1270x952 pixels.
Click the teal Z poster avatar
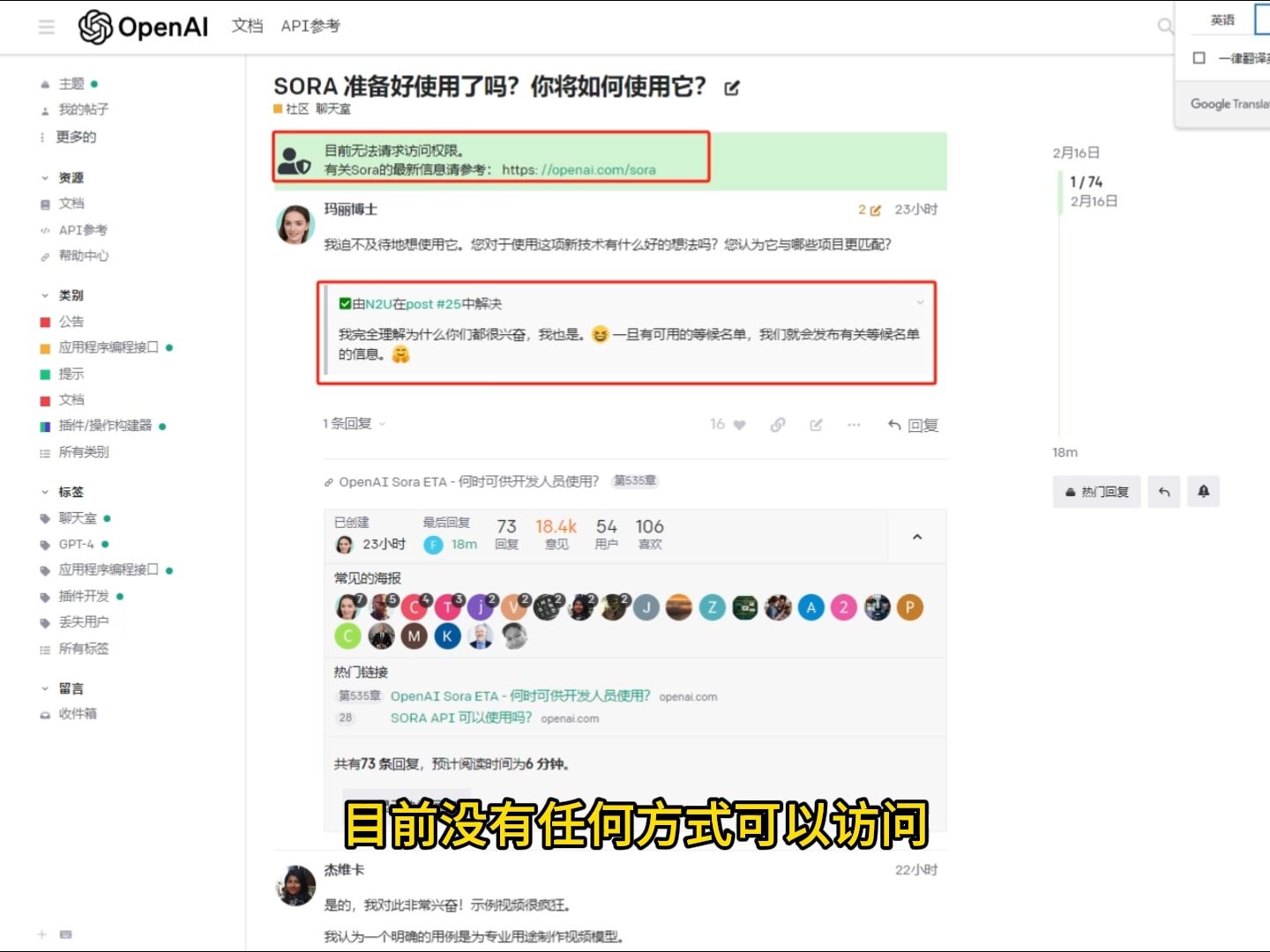[712, 607]
